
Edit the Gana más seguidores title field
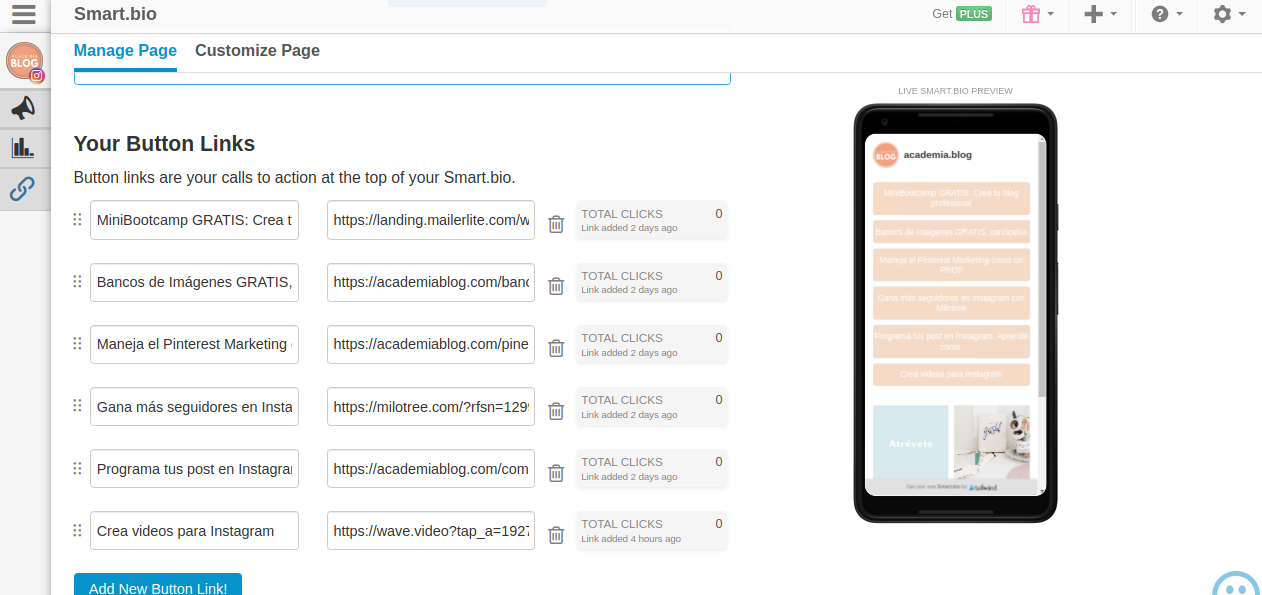[x=194, y=406]
